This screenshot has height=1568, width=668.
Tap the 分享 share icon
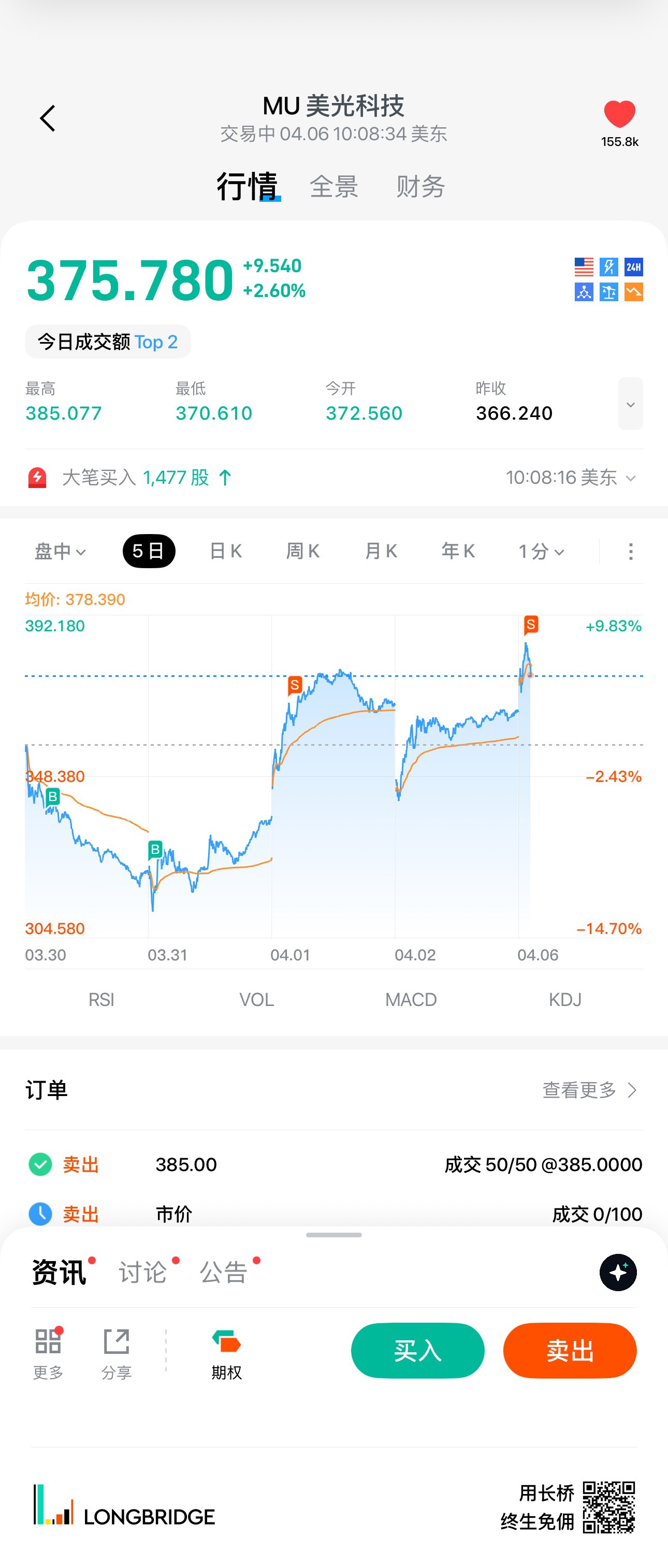point(117,1341)
